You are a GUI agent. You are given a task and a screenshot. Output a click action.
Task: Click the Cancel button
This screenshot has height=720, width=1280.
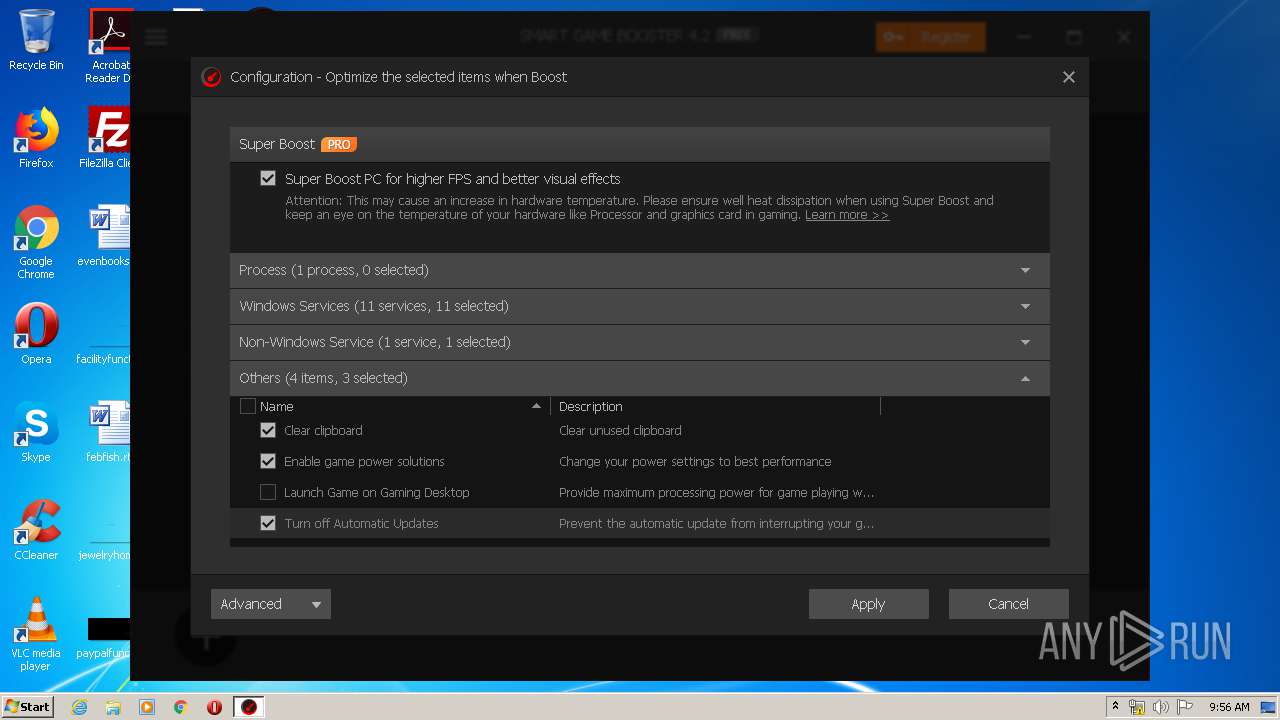click(x=1008, y=604)
